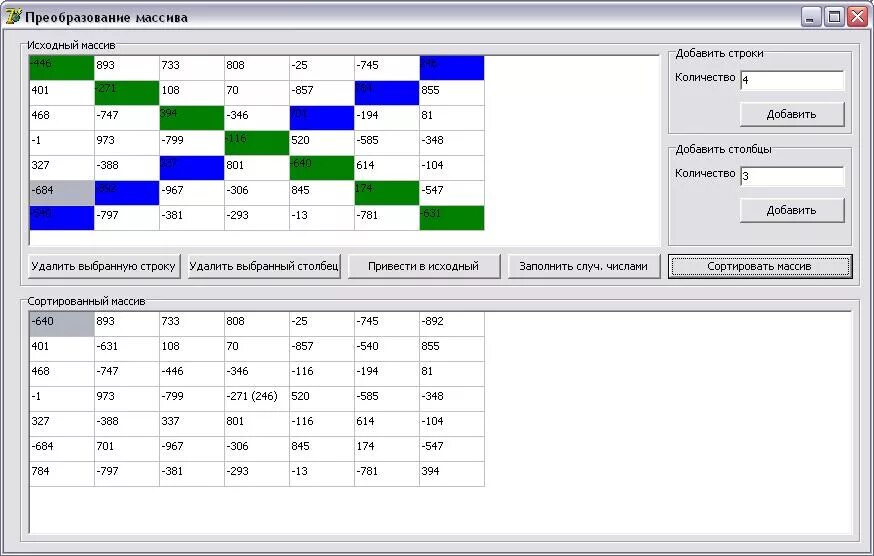
Task: Select cell -293 in the Сортированный массив grid
Action: point(257,474)
